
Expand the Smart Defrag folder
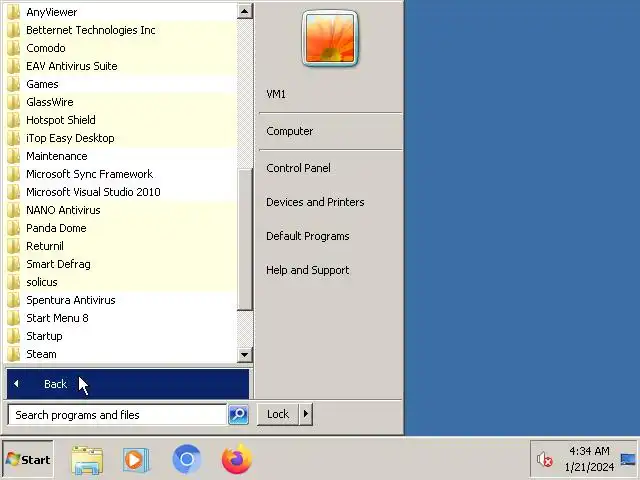[121, 264]
